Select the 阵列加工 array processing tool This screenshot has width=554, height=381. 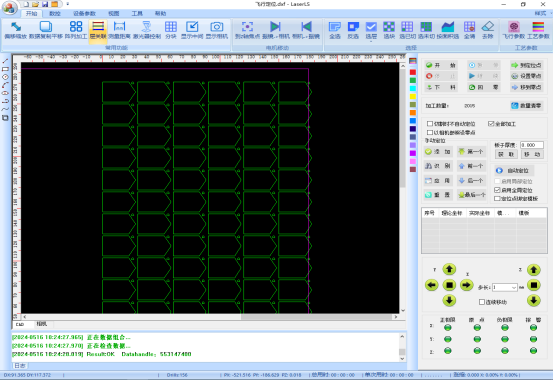76,30
